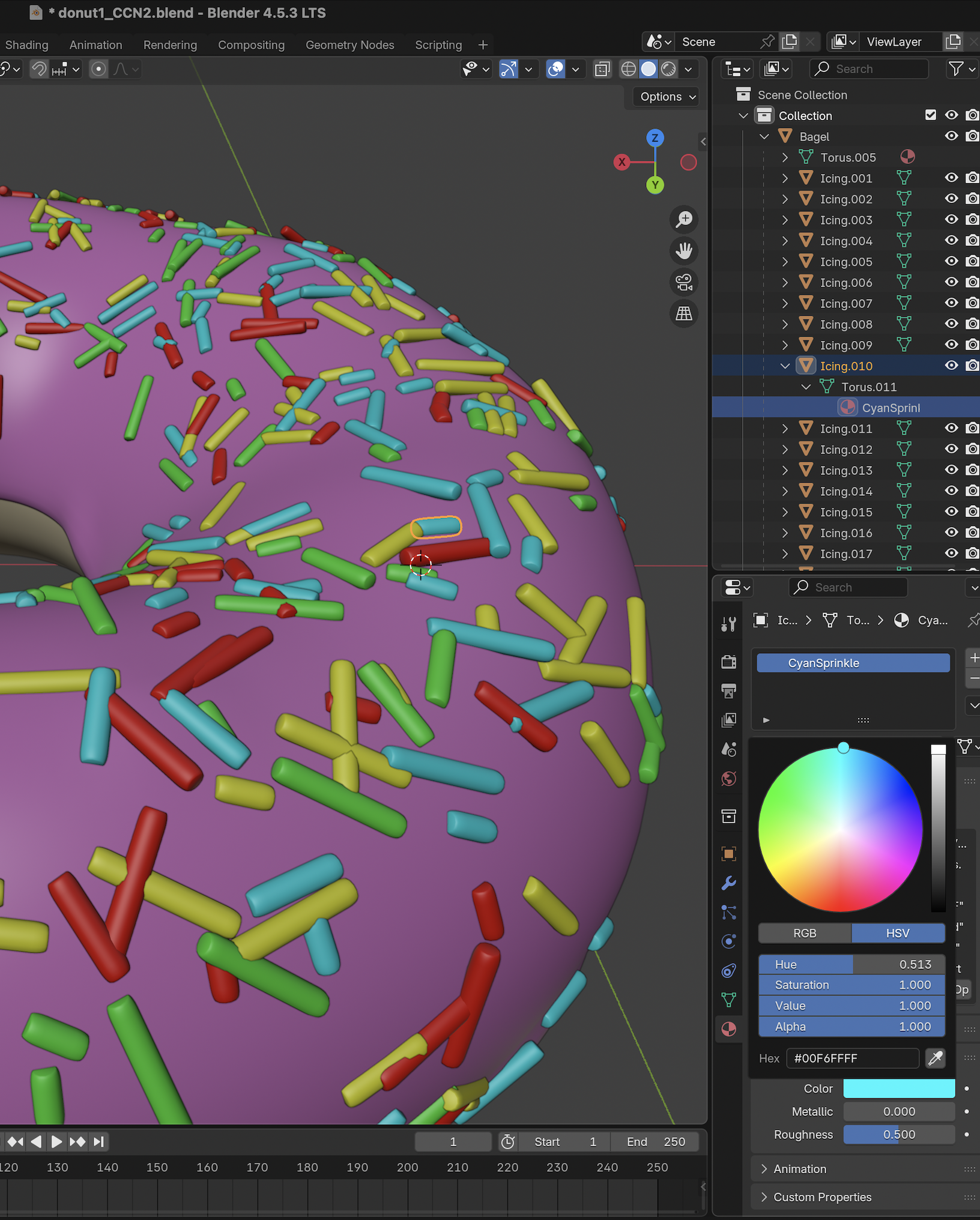980x1220 pixels.
Task: Collapse the Bagel collection
Action: tap(765, 136)
